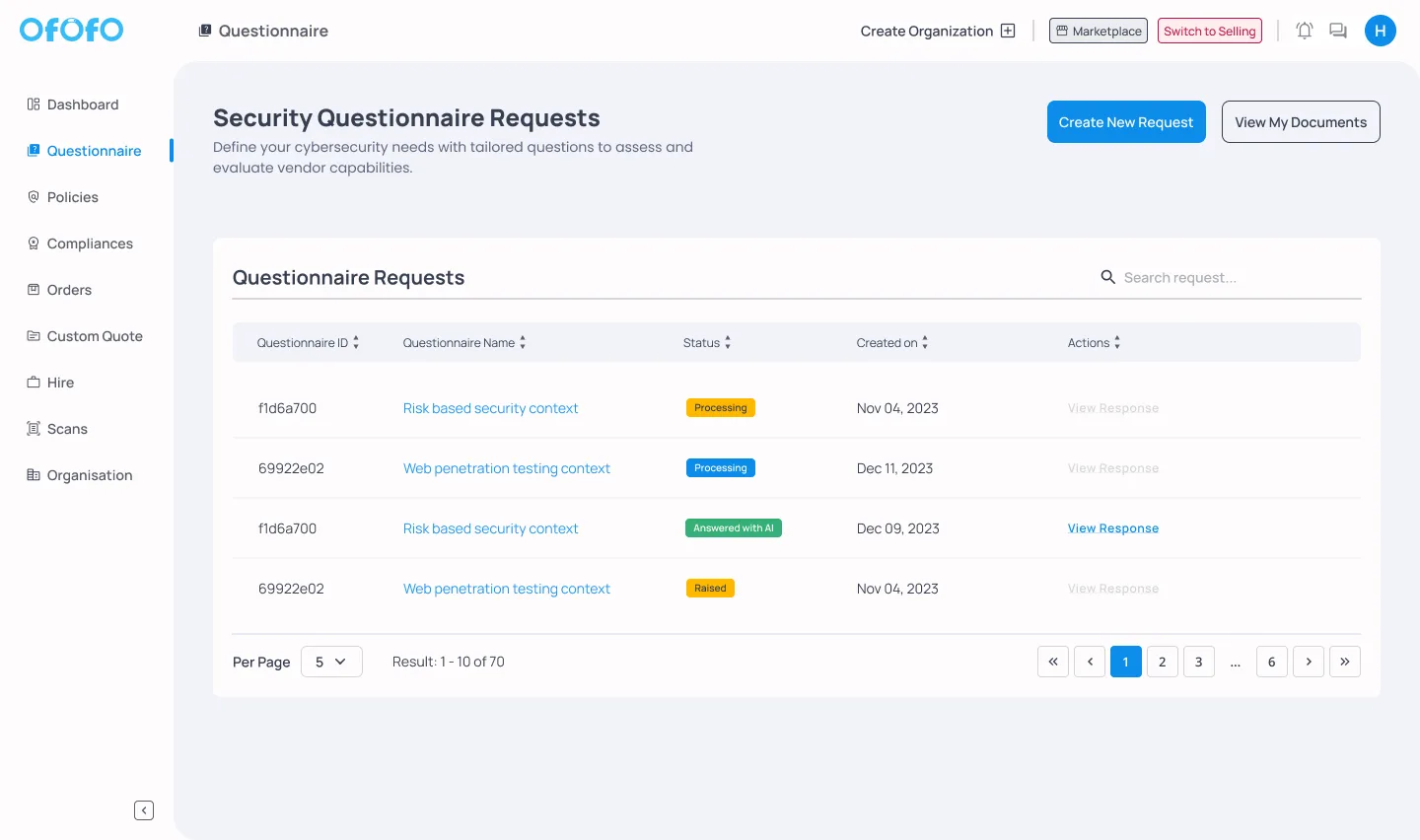
Task: Go to page 6
Action: (1272, 662)
